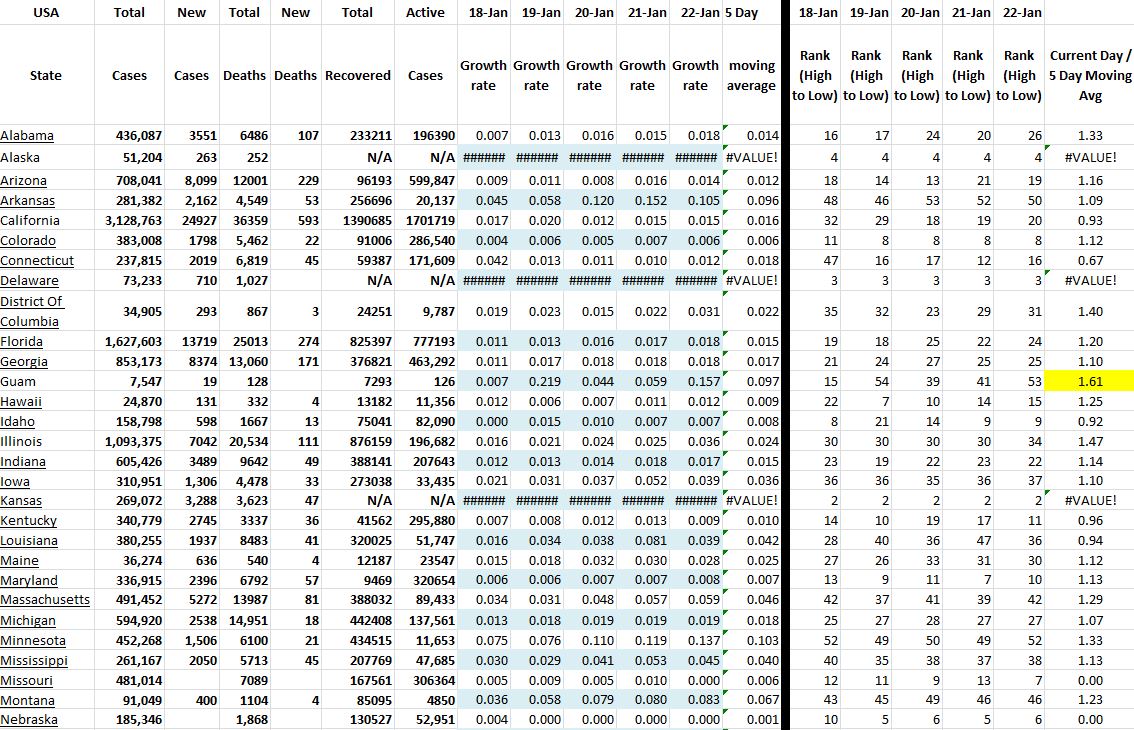Select Delaware's ###### growth rate cell
The image size is (1134, 730).
point(483,281)
